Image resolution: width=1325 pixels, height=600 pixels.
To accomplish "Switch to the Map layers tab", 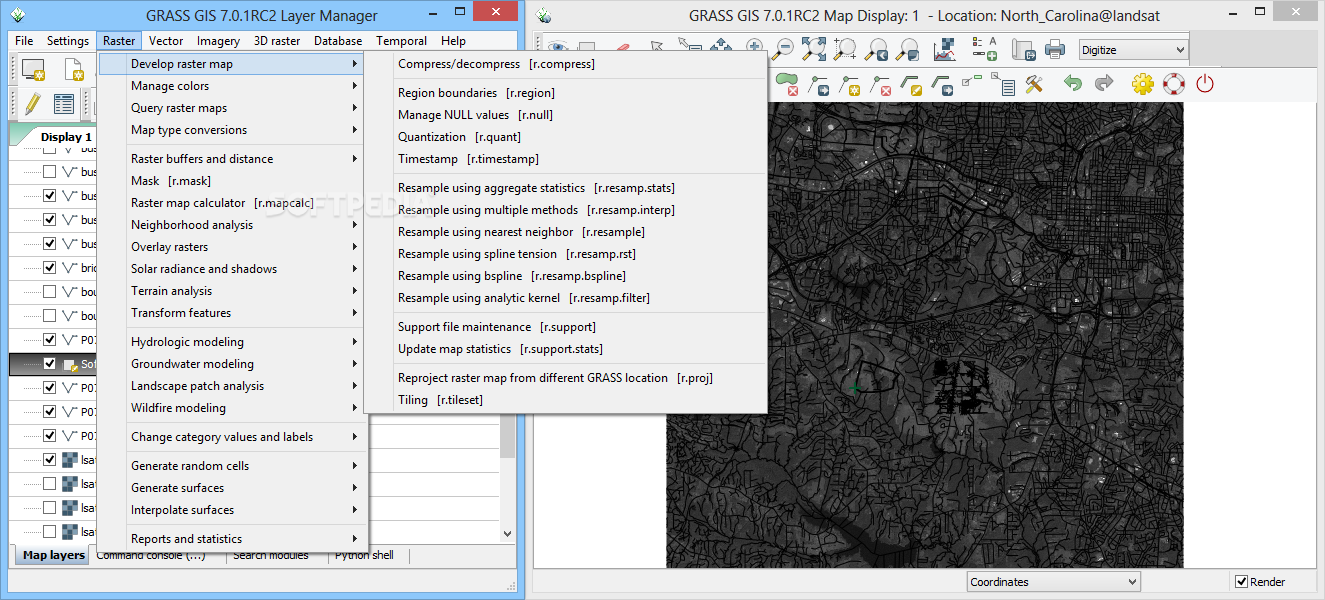I will (x=53, y=556).
